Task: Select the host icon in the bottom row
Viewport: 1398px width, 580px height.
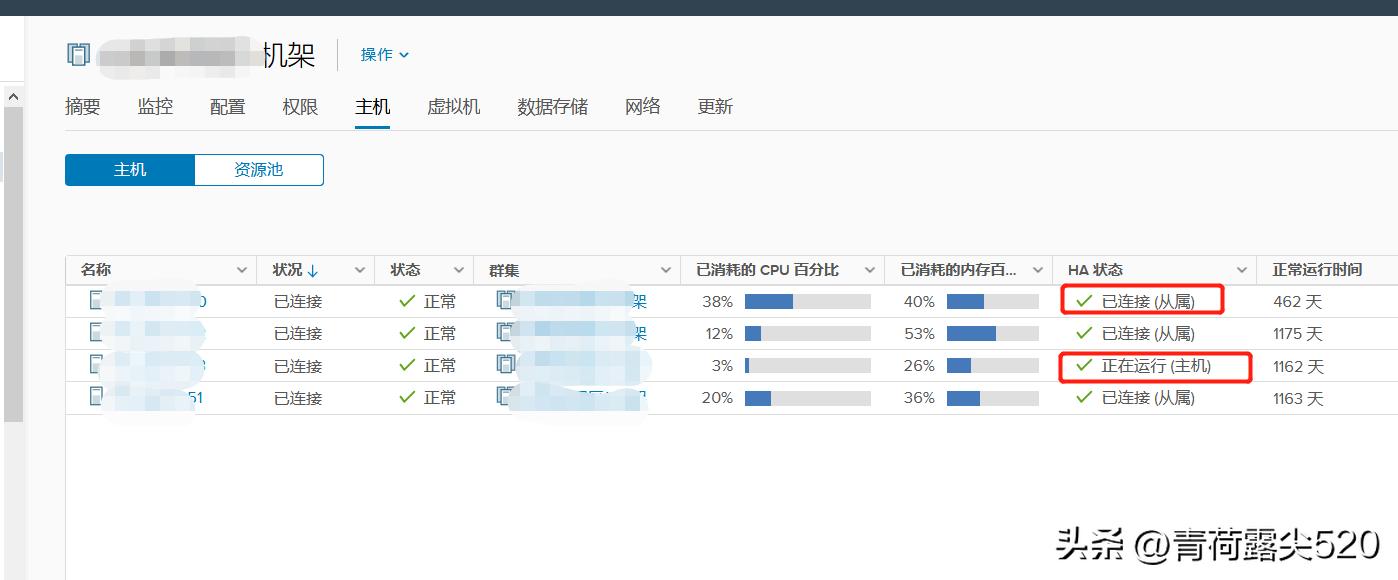Action: click(96, 397)
